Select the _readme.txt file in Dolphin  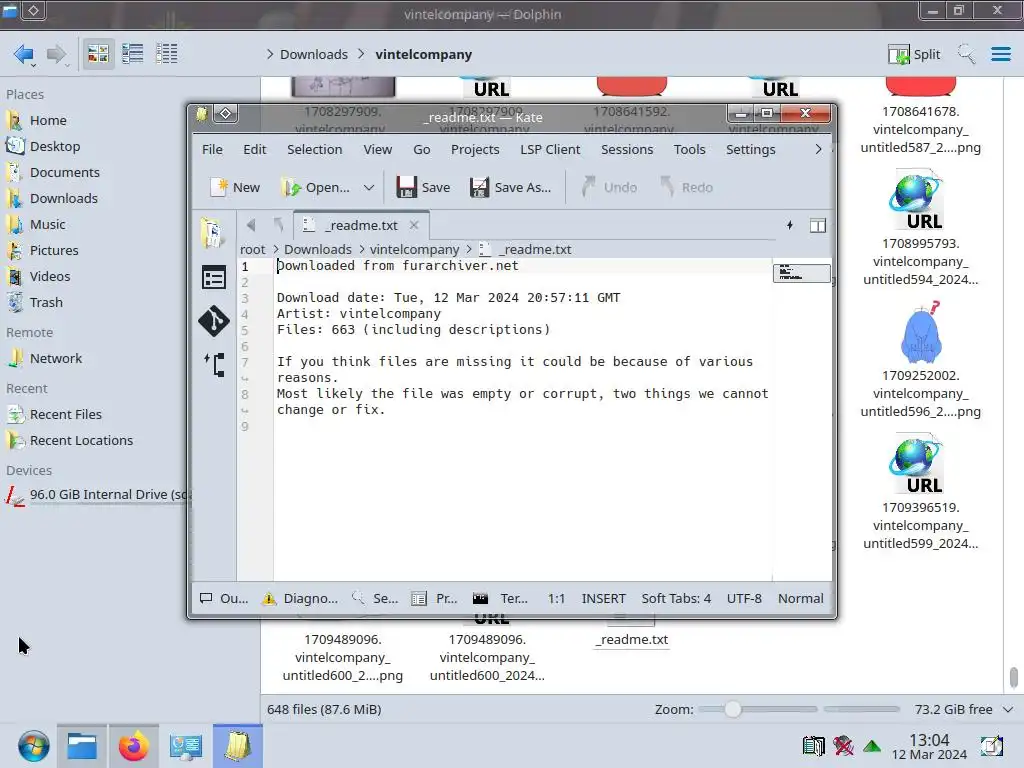click(632, 640)
